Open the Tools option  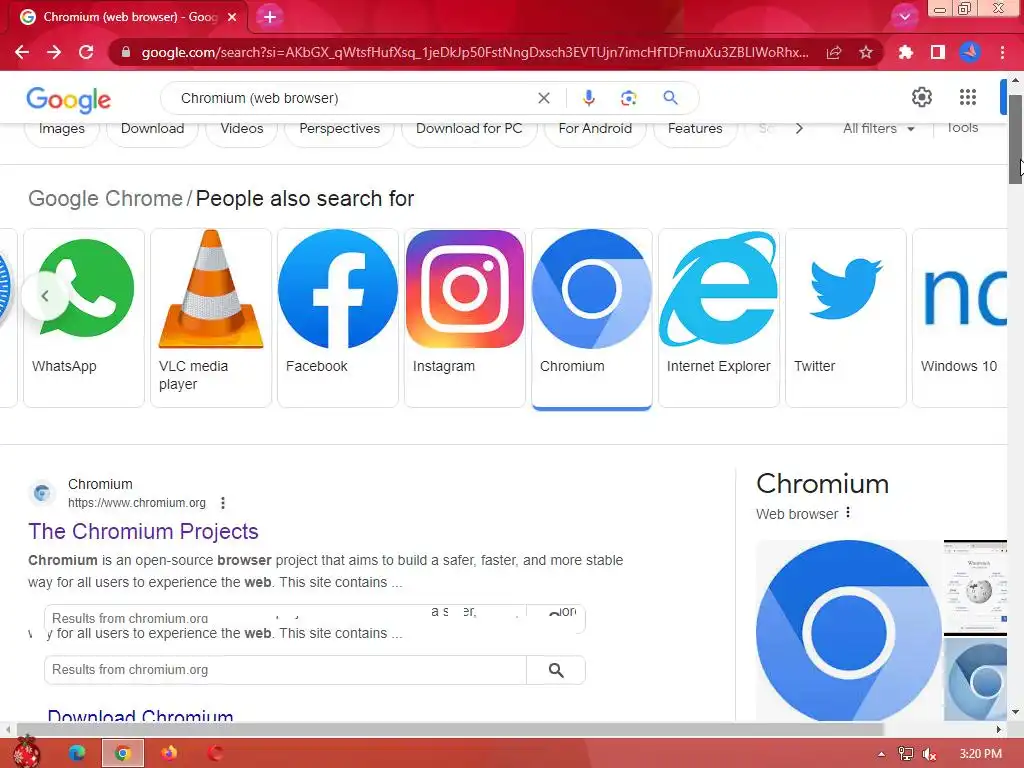click(963, 128)
